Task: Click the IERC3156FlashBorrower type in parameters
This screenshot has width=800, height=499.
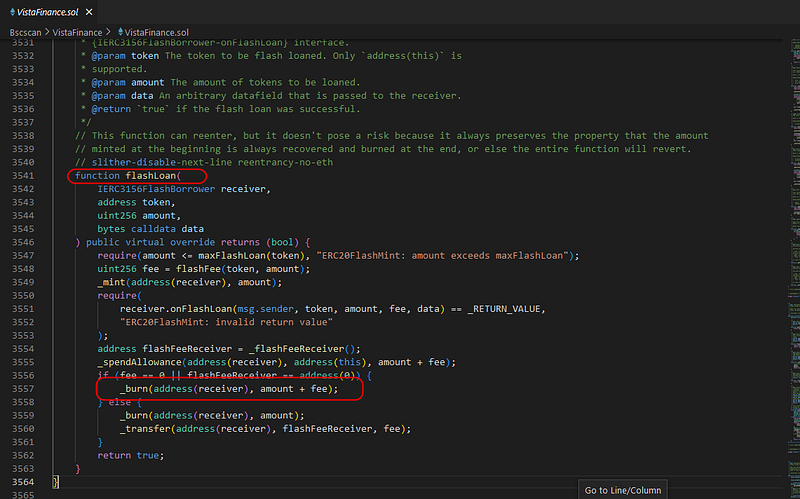Action: tap(155, 189)
